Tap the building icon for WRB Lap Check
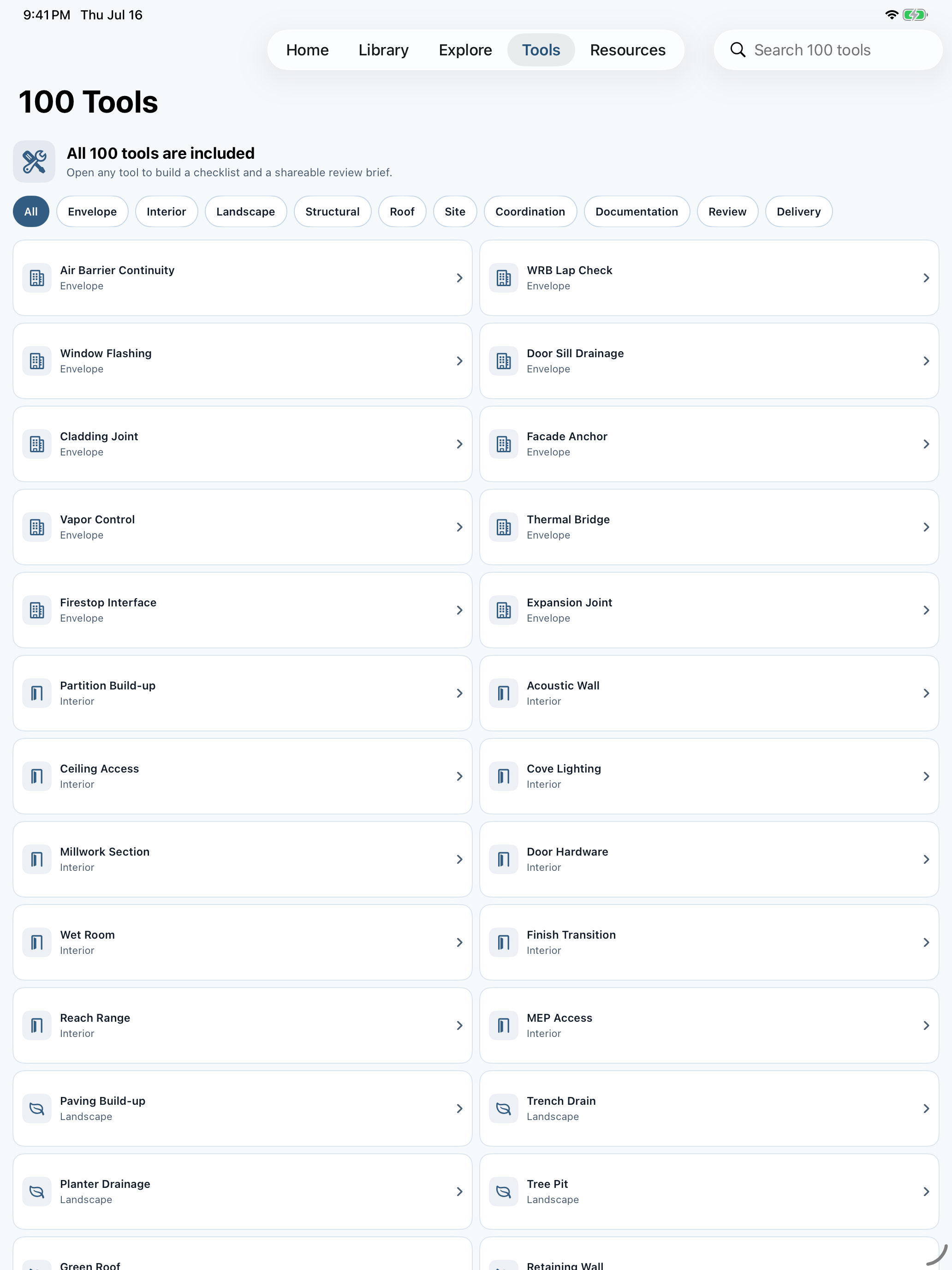Image resolution: width=952 pixels, height=1270 pixels. pos(503,278)
